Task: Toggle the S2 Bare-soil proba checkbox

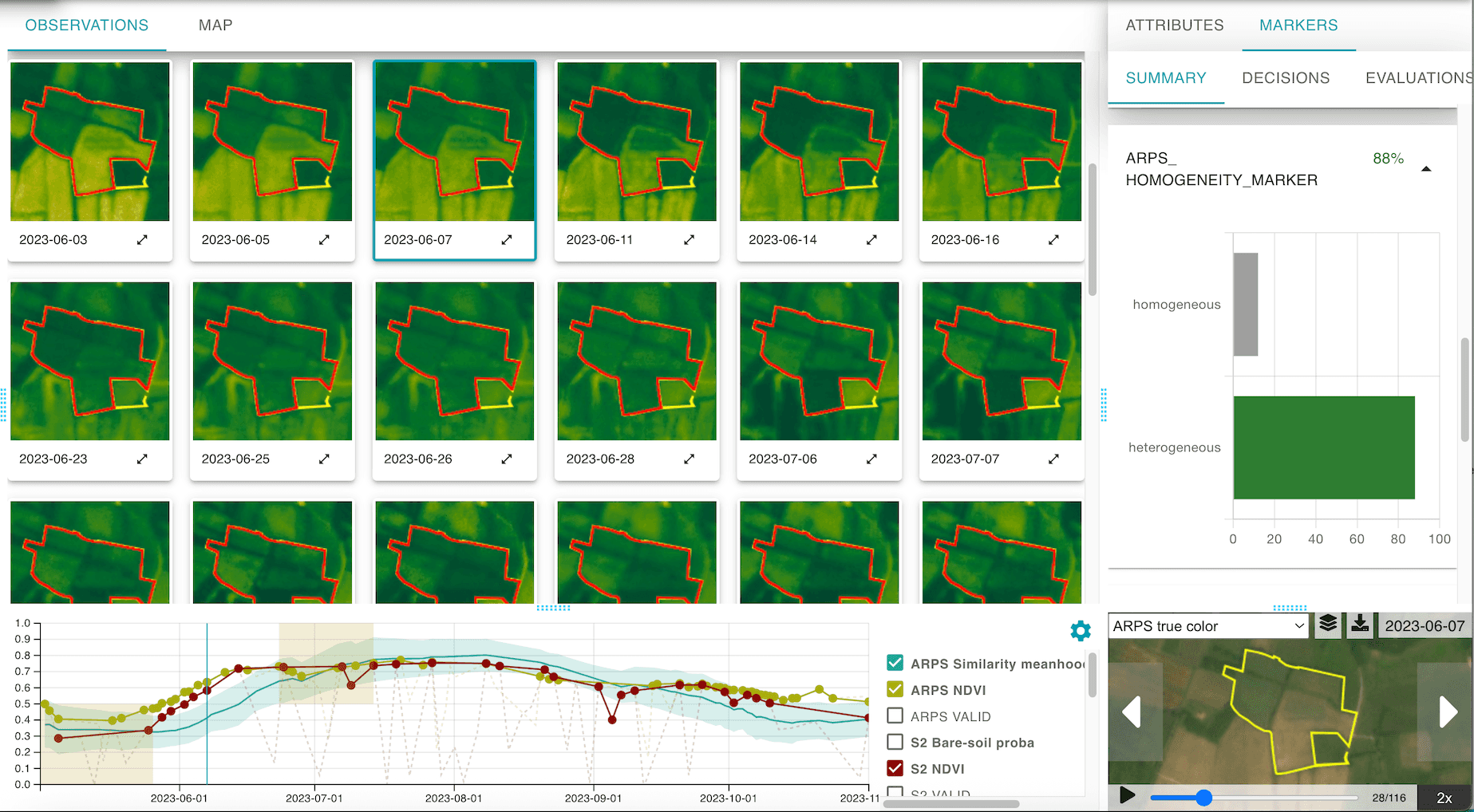Action: [895, 742]
